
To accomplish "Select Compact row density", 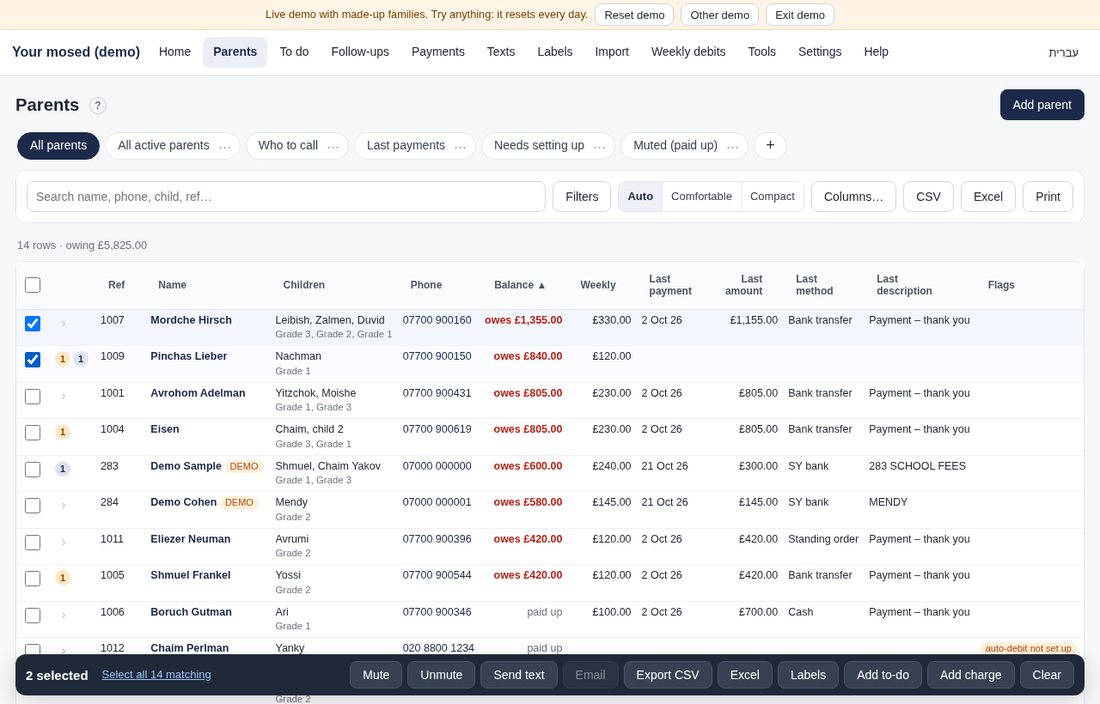I will (772, 196).
